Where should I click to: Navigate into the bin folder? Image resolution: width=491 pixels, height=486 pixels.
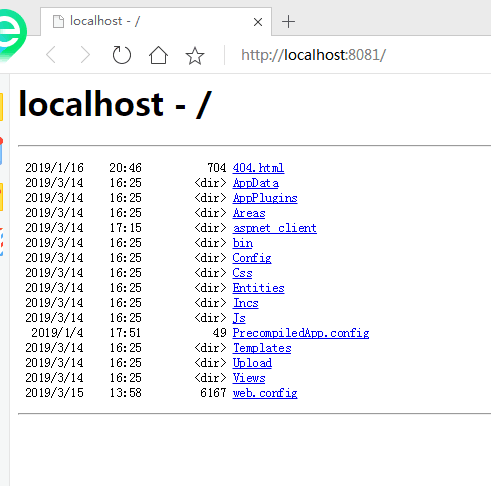(x=243, y=243)
